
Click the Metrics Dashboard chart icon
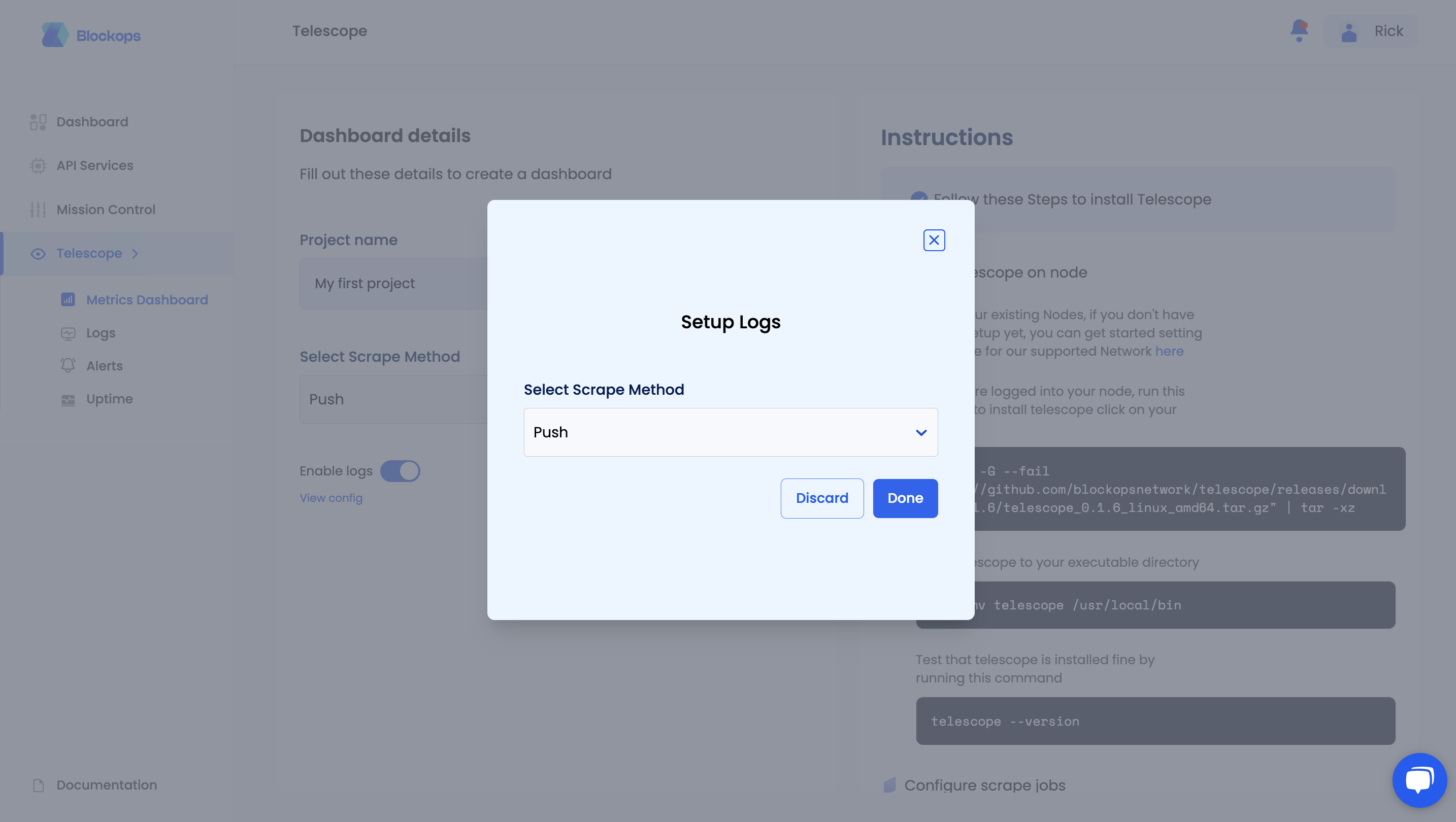pos(68,299)
